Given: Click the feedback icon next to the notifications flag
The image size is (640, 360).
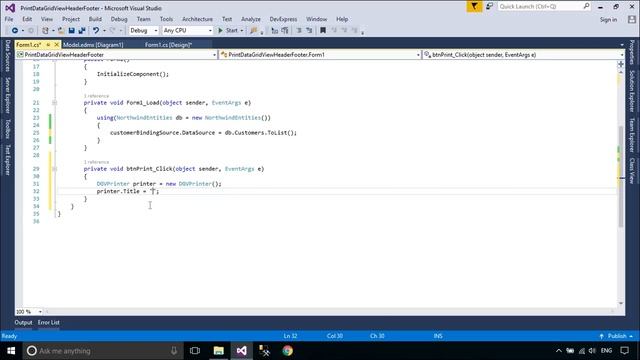Looking at the screenshot, I should [x=489, y=7].
